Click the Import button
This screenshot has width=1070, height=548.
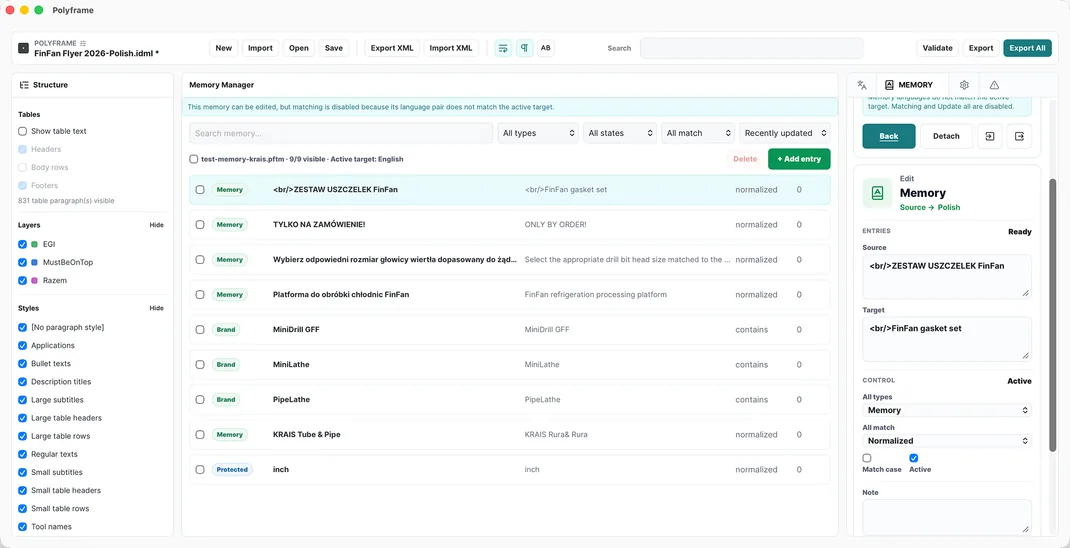coord(260,48)
